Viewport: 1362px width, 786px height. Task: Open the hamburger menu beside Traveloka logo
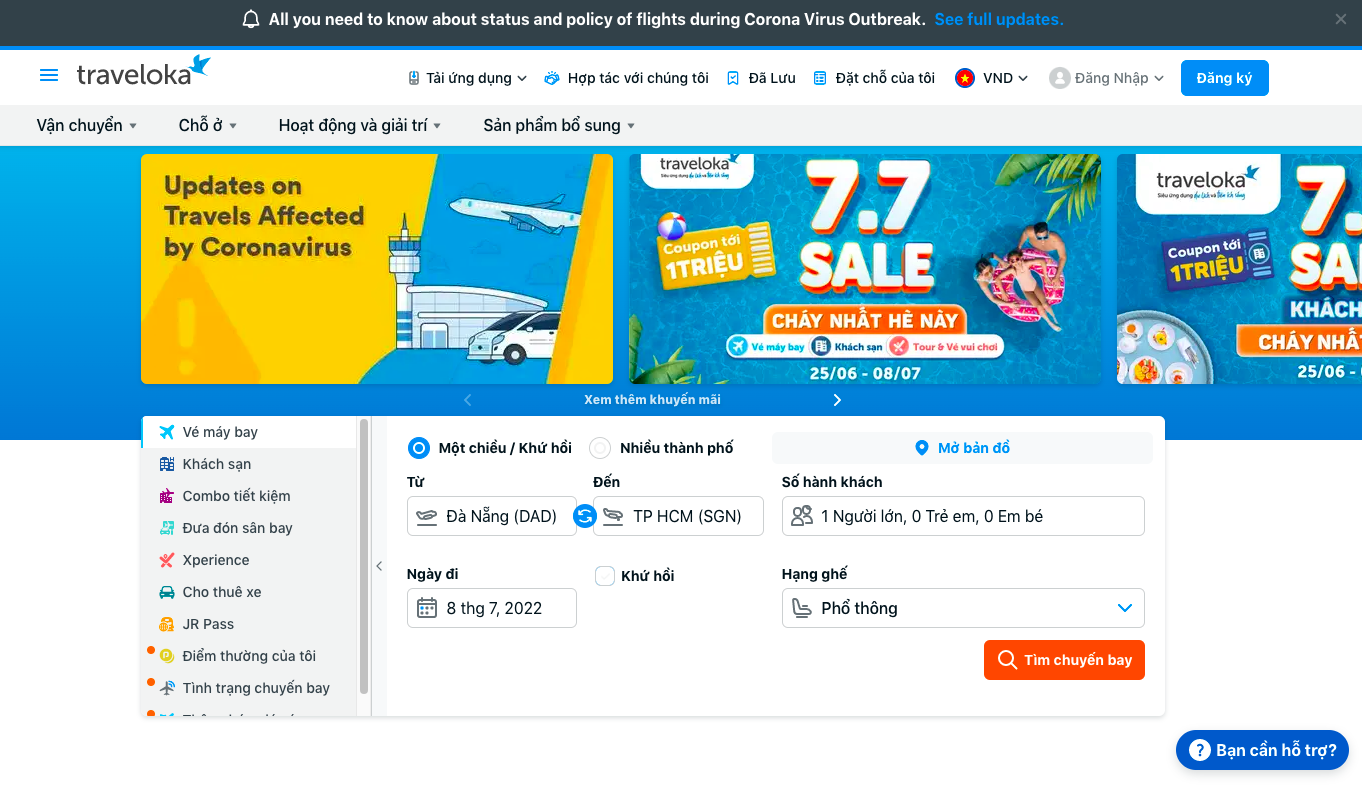48,76
